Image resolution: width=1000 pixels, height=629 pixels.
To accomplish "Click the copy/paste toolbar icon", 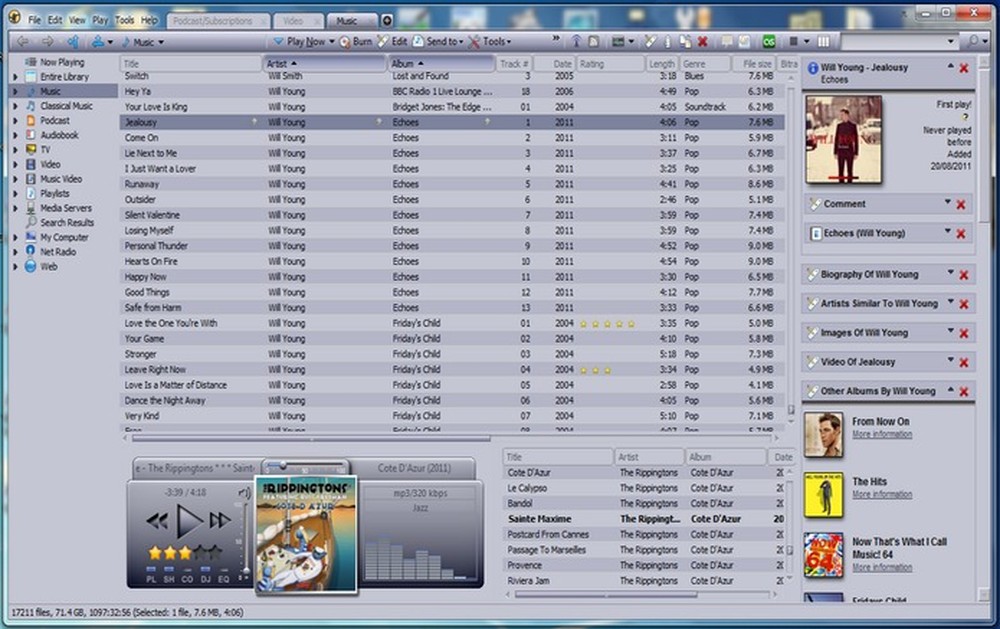I will click(x=685, y=41).
